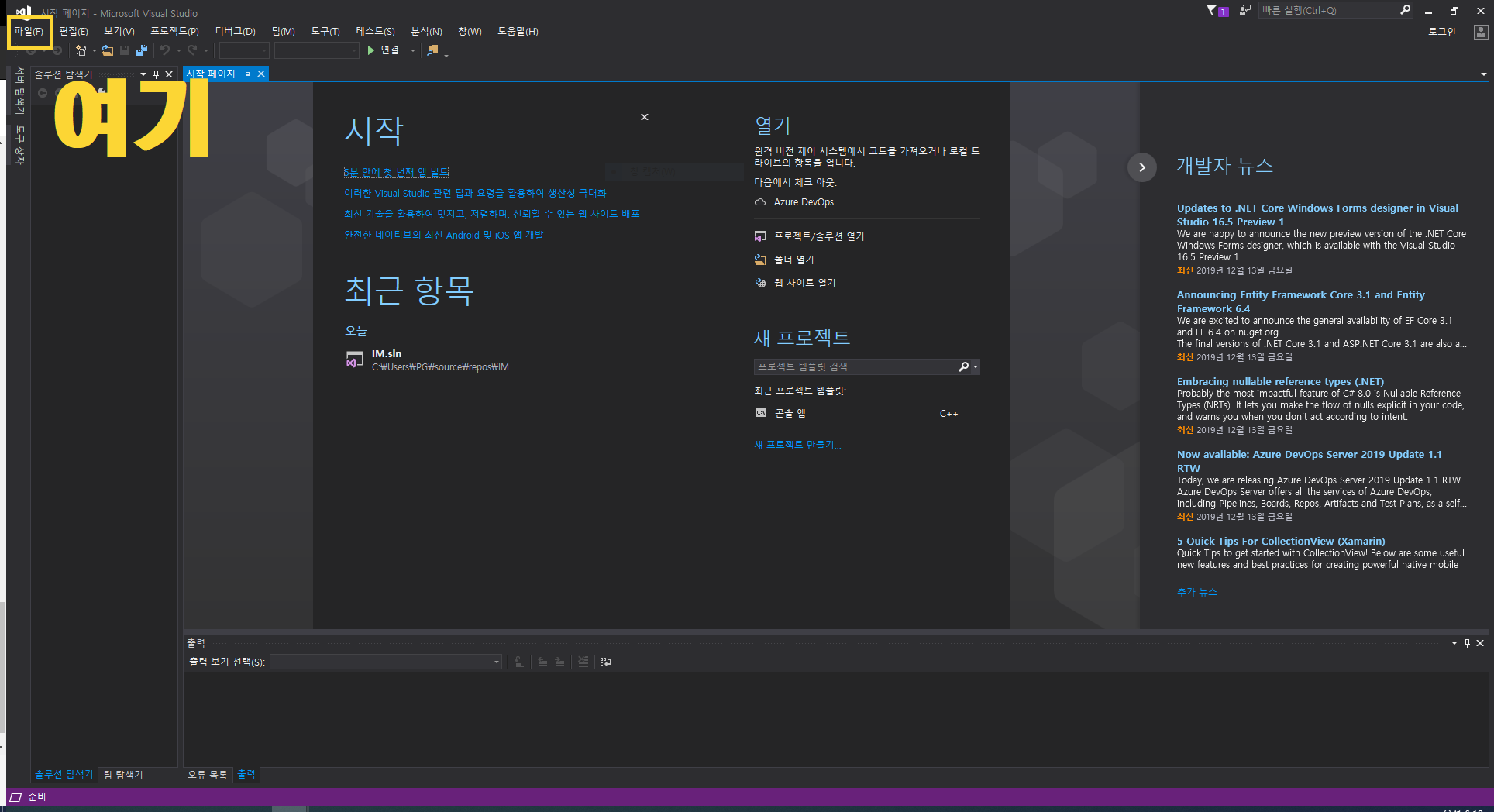Click the 콘솔 앱 template icon
Screen dimensions: 1494x812
761,413
